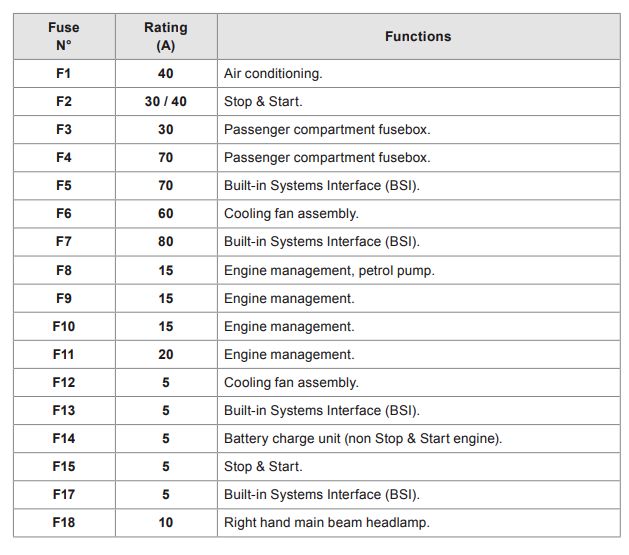Click the 60 amp rating cell

[165, 213]
